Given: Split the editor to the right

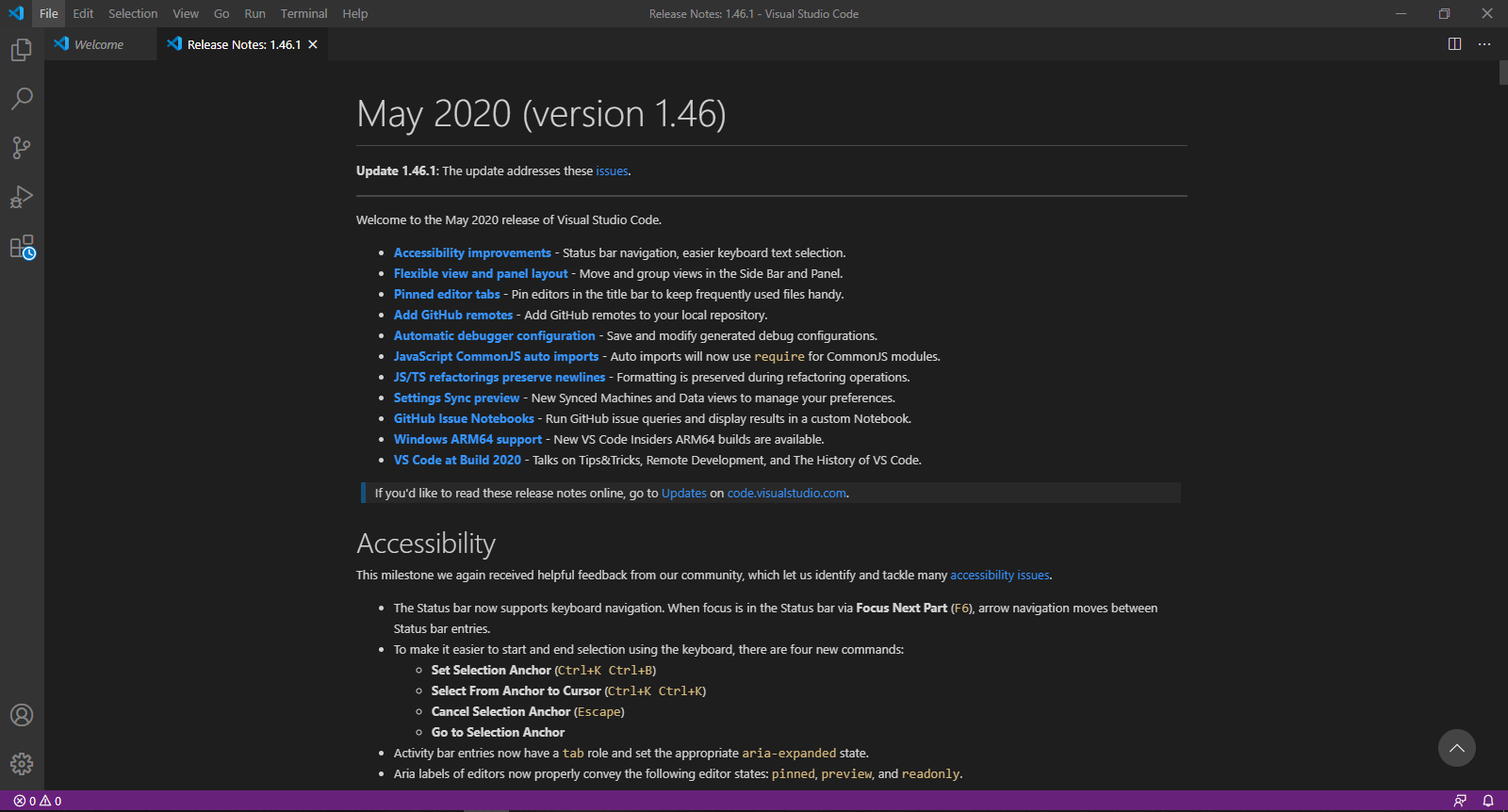Looking at the screenshot, I should [x=1454, y=44].
